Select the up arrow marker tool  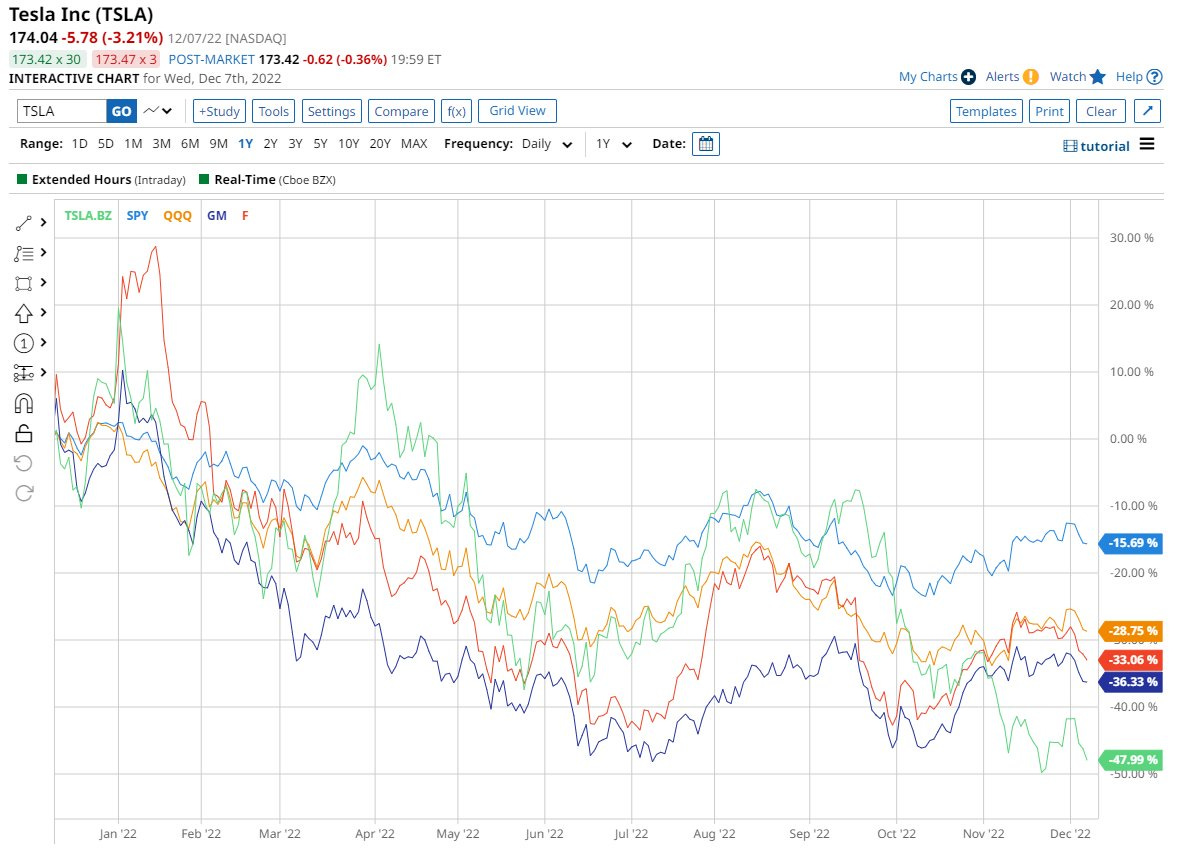(x=24, y=313)
